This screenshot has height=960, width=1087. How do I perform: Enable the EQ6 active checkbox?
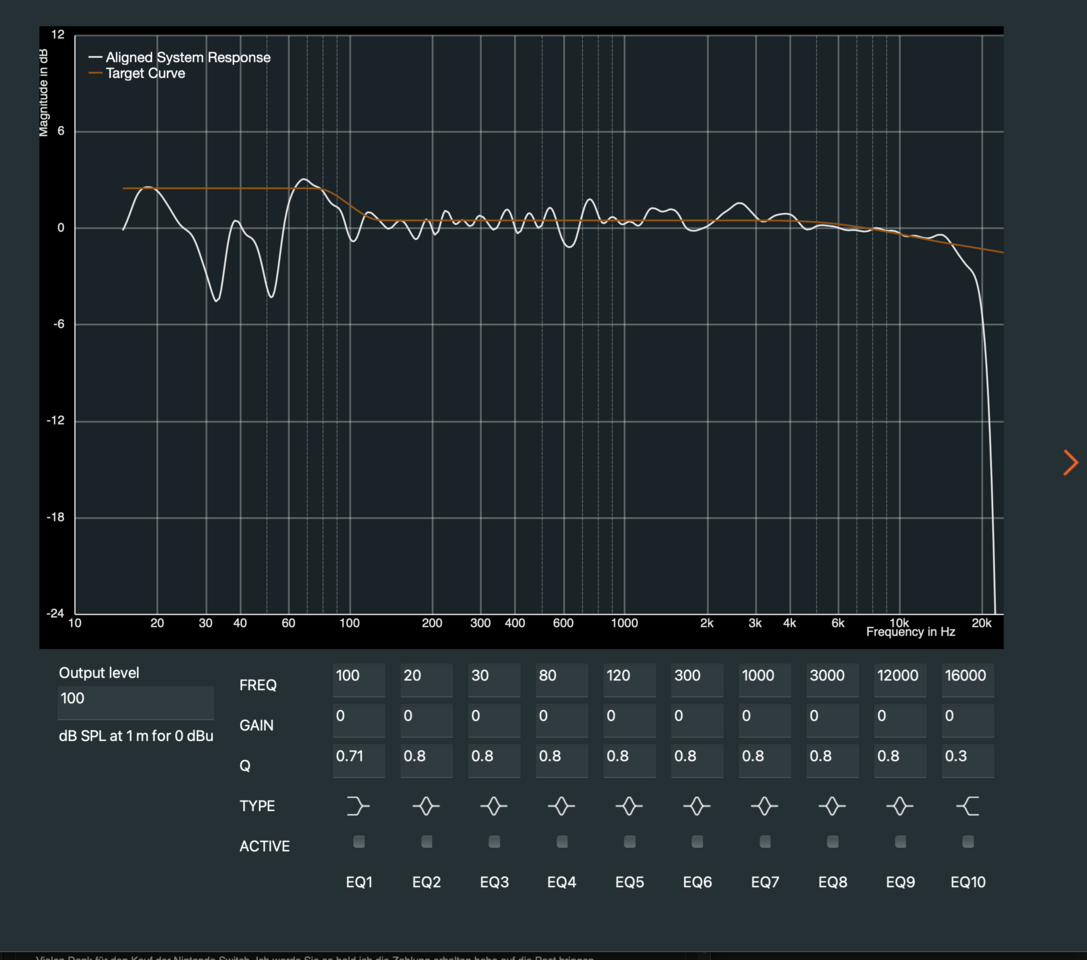pos(697,841)
